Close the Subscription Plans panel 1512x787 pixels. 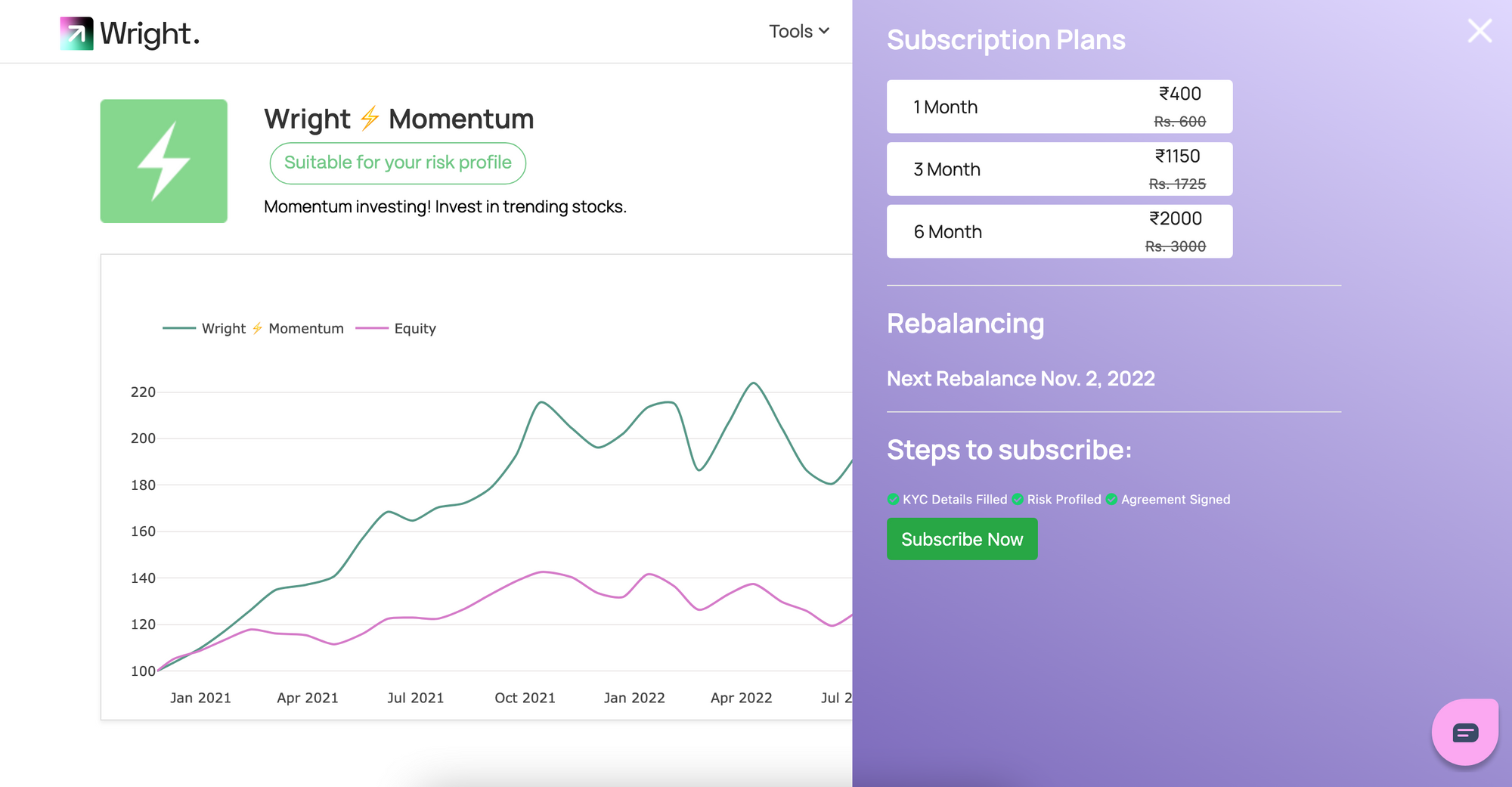[1479, 31]
